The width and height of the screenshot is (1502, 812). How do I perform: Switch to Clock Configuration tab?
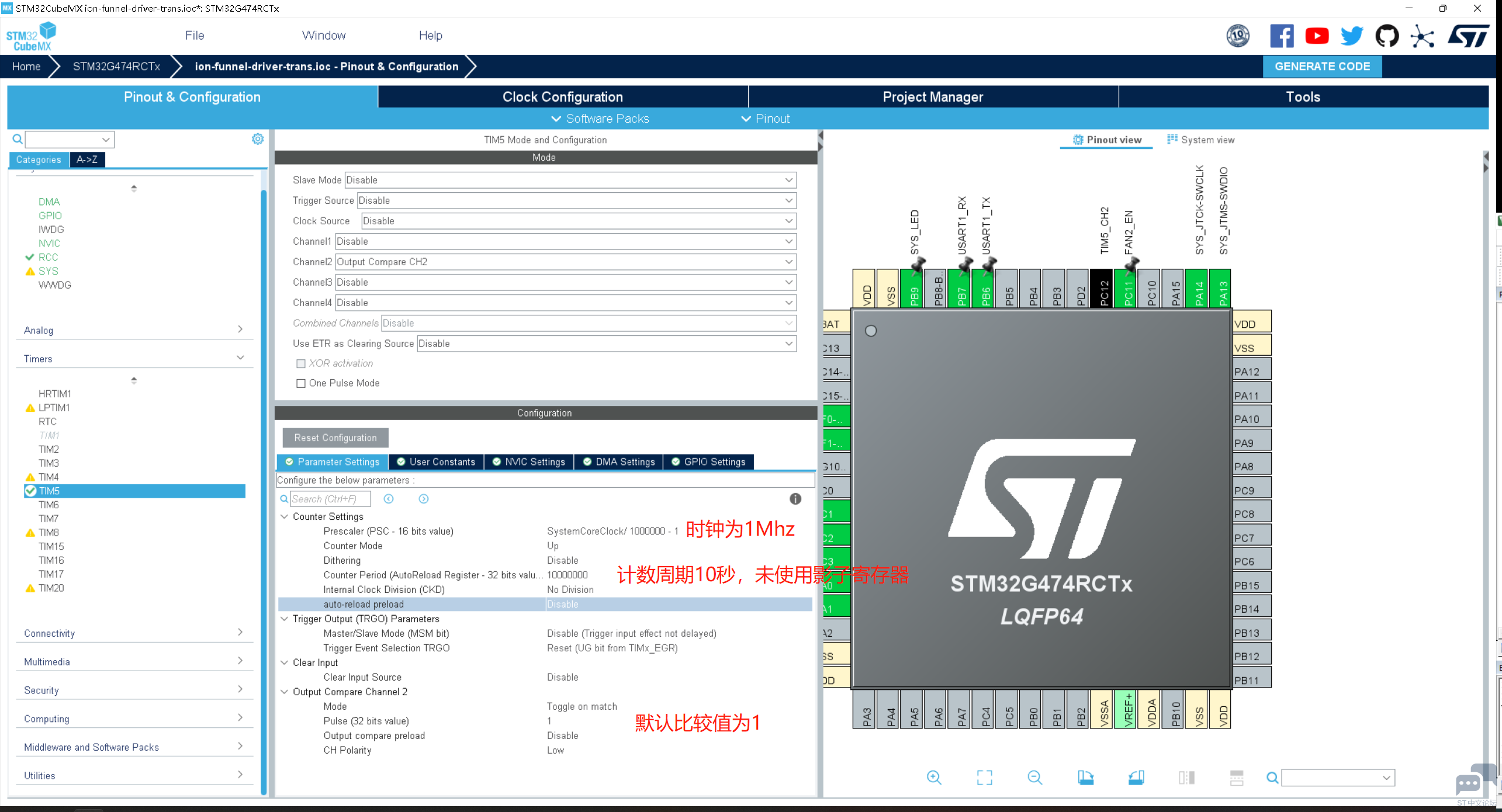(x=563, y=97)
